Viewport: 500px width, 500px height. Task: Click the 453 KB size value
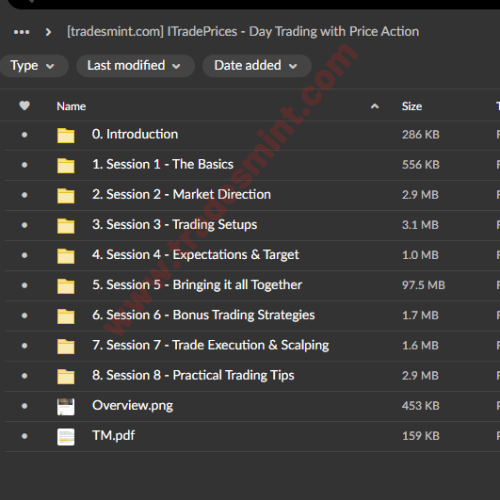click(x=421, y=406)
